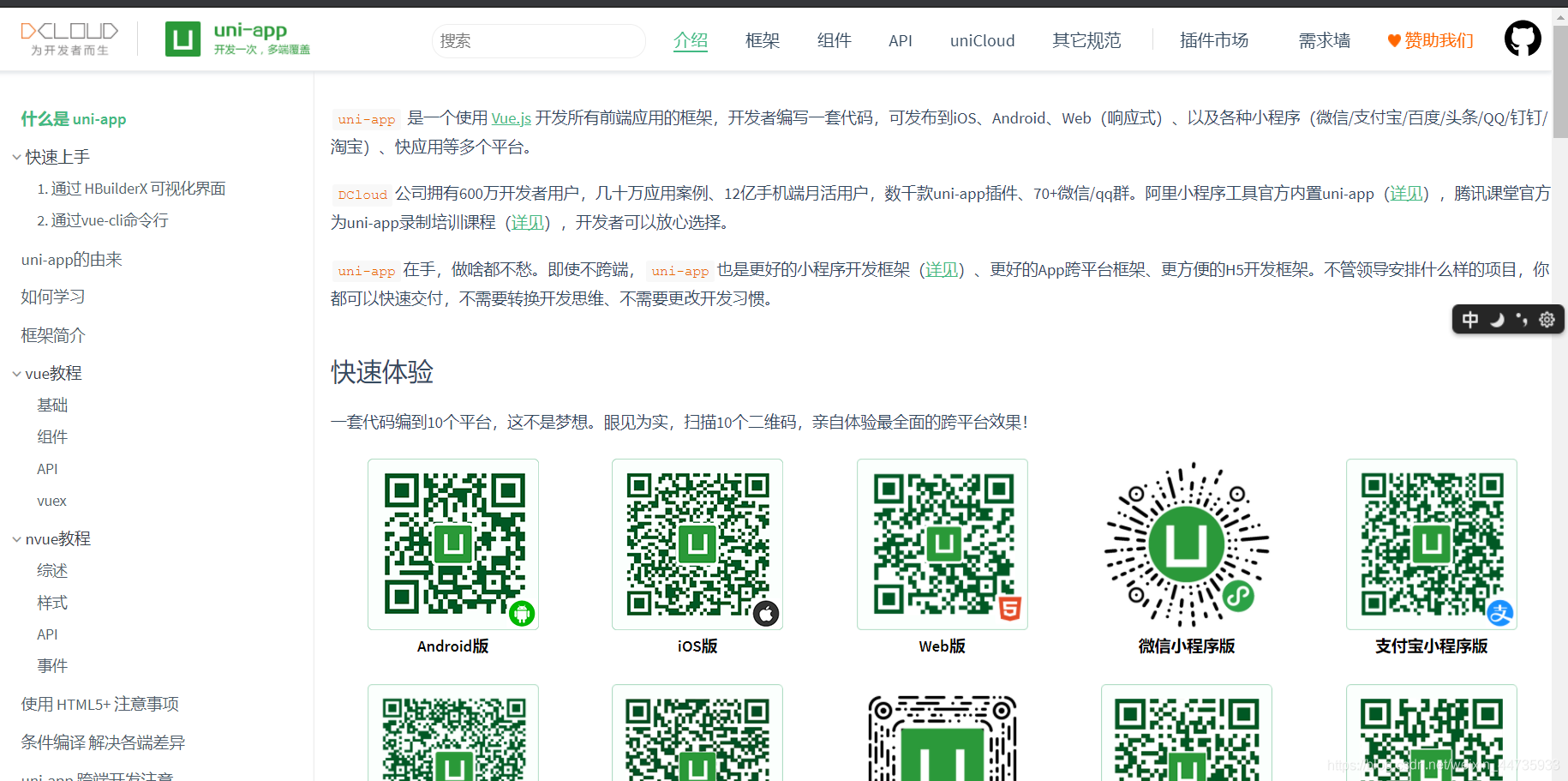Open 使用 HTML5+ 注意事项
Viewport: 1568px width, 781px height.
click(x=100, y=704)
